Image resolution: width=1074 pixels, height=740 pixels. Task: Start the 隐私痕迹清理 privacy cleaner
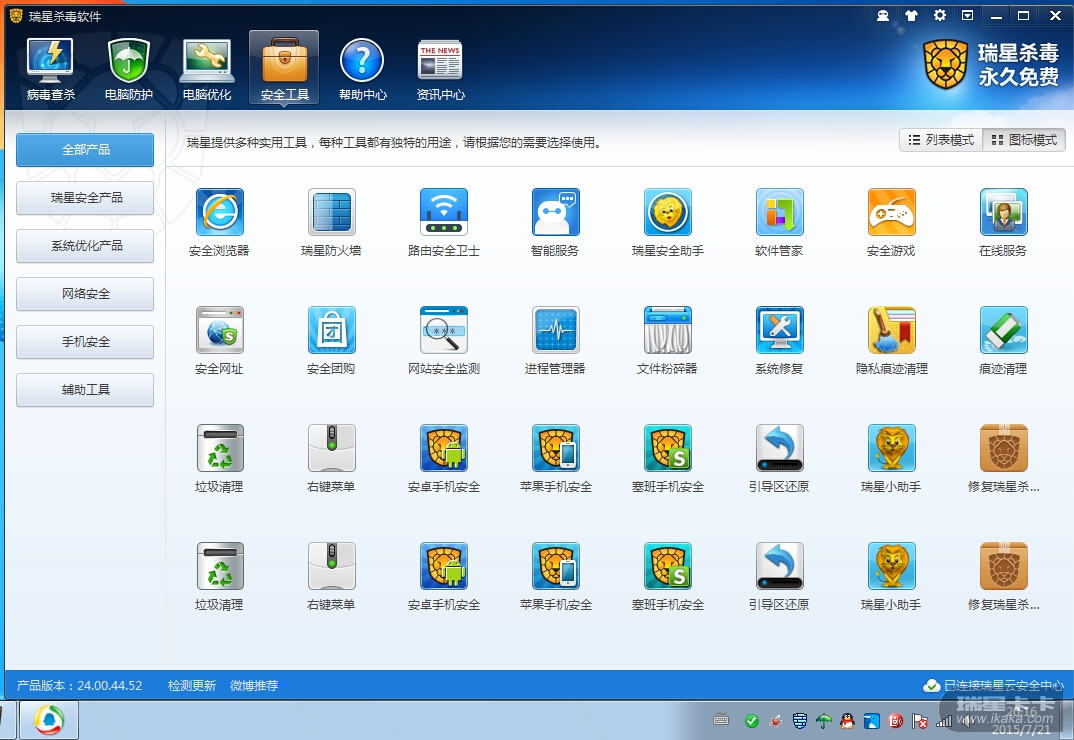click(x=891, y=330)
